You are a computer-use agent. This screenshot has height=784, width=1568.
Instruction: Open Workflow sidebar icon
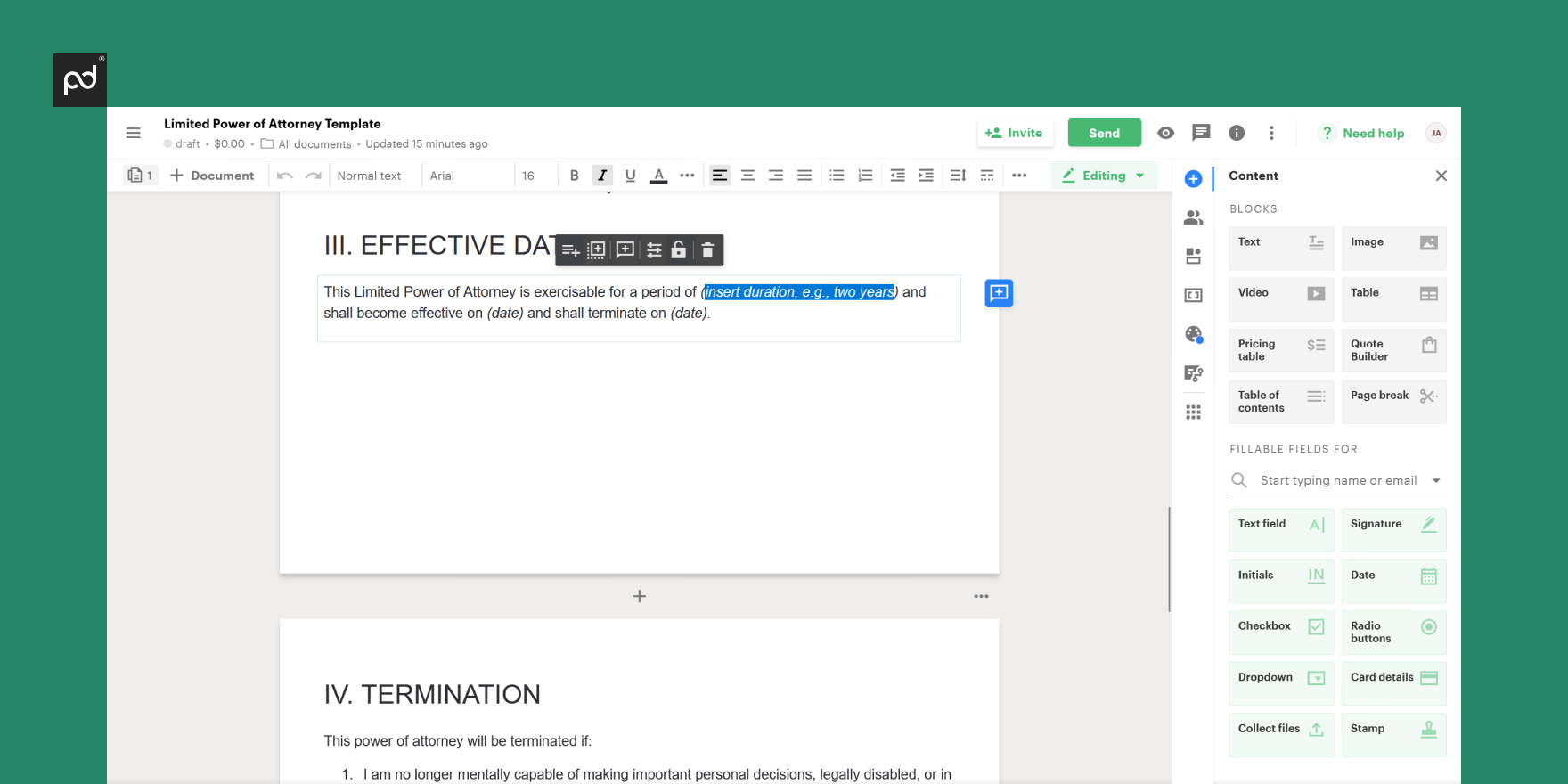[x=1194, y=373]
